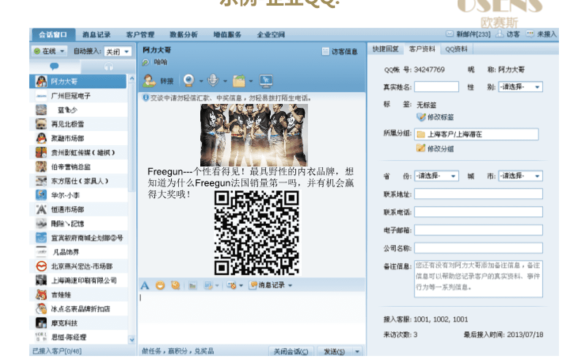The height and width of the screenshot is (360, 570).
Task: Open the 自动接入 关闭 dropdown
Action: click(x=117, y=52)
